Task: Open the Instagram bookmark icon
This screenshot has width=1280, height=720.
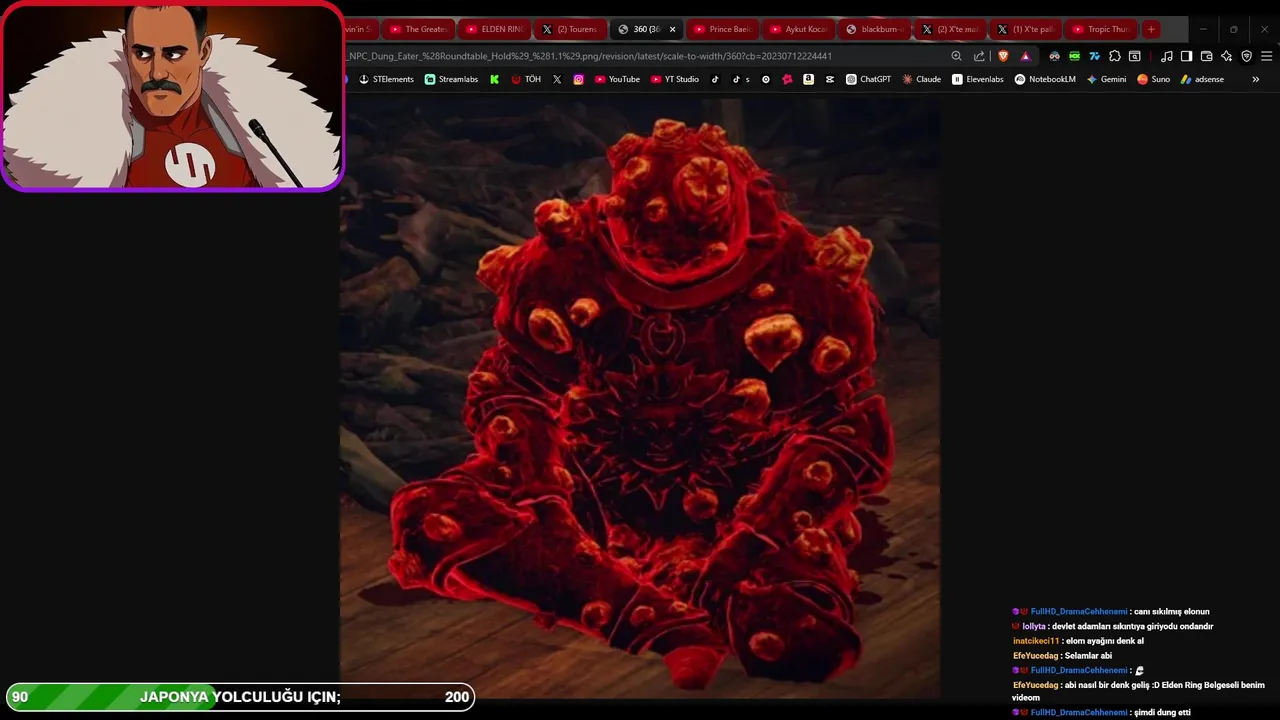Action: pyautogui.click(x=578, y=79)
